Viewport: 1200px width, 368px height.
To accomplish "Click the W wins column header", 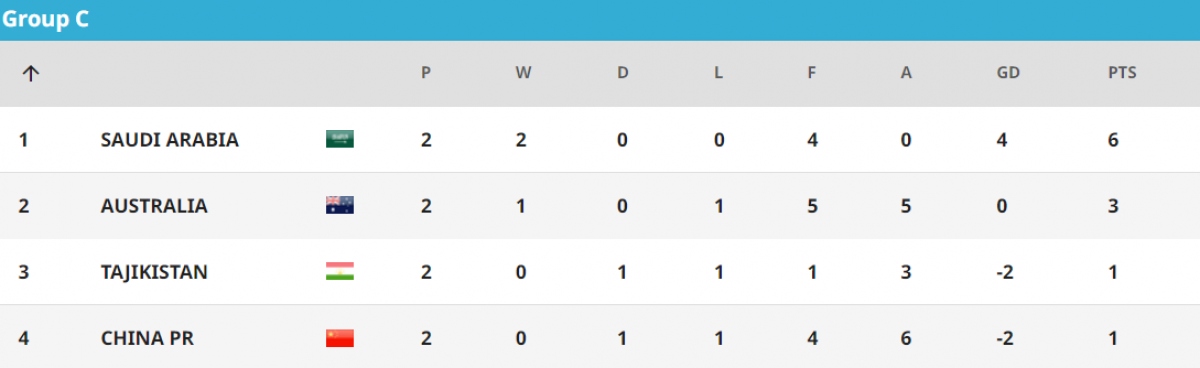I will pyautogui.click(x=523, y=73).
